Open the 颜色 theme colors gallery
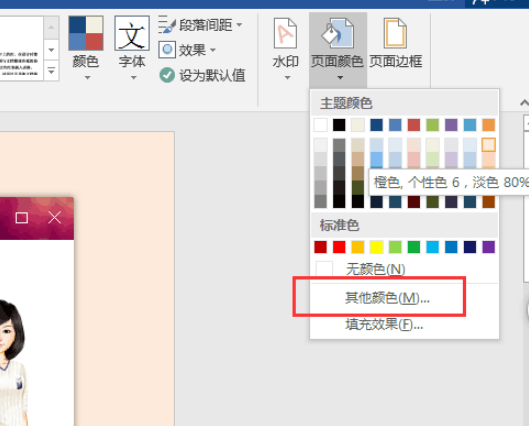The image size is (529, 426). (86, 47)
